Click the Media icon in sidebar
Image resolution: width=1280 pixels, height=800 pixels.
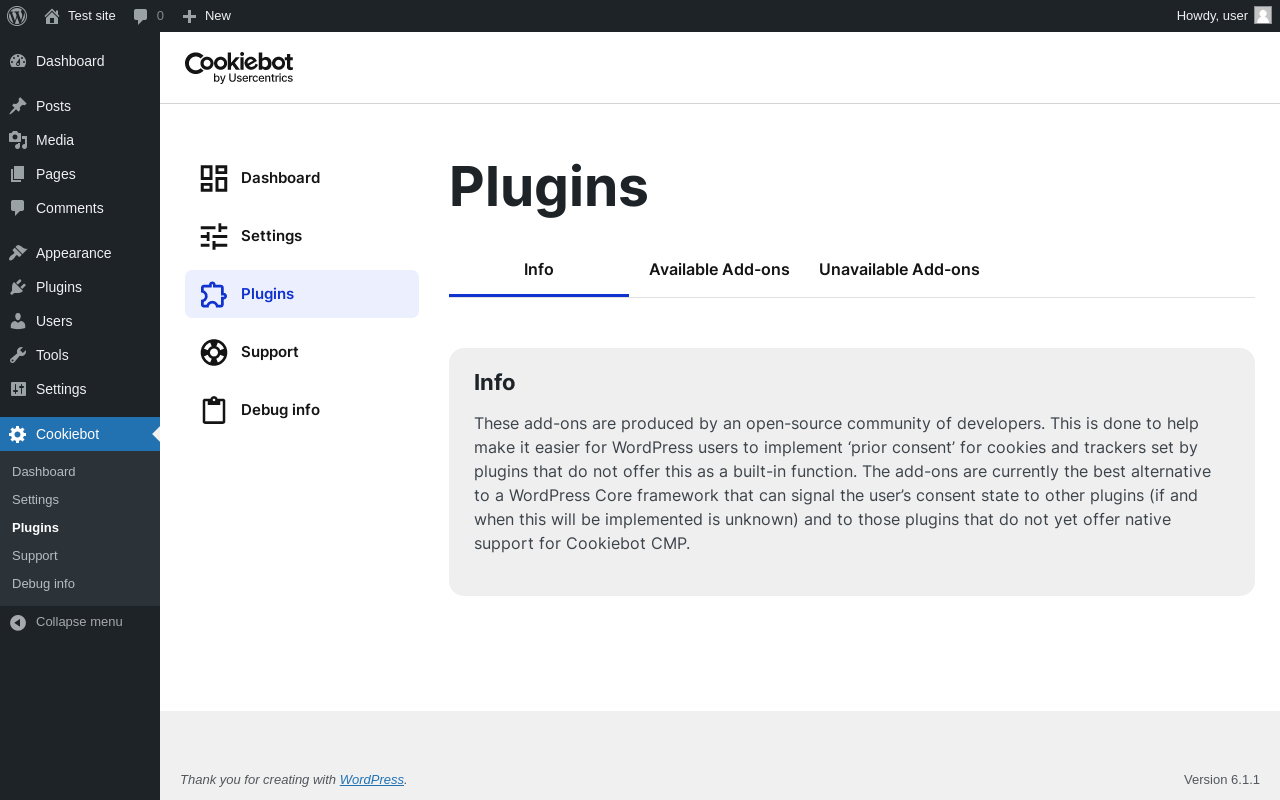point(18,140)
